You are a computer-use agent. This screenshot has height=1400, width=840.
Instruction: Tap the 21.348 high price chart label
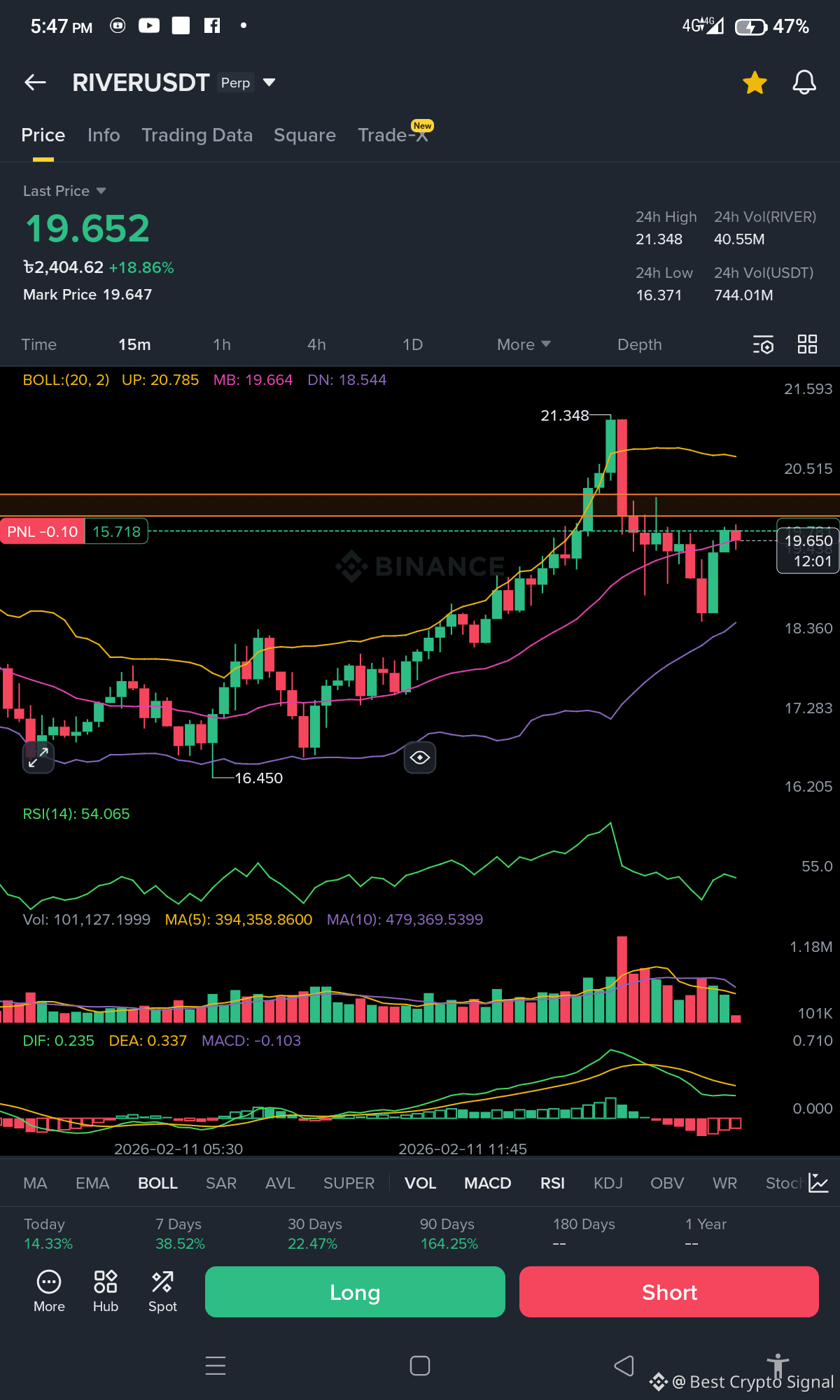(x=565, y=416)
